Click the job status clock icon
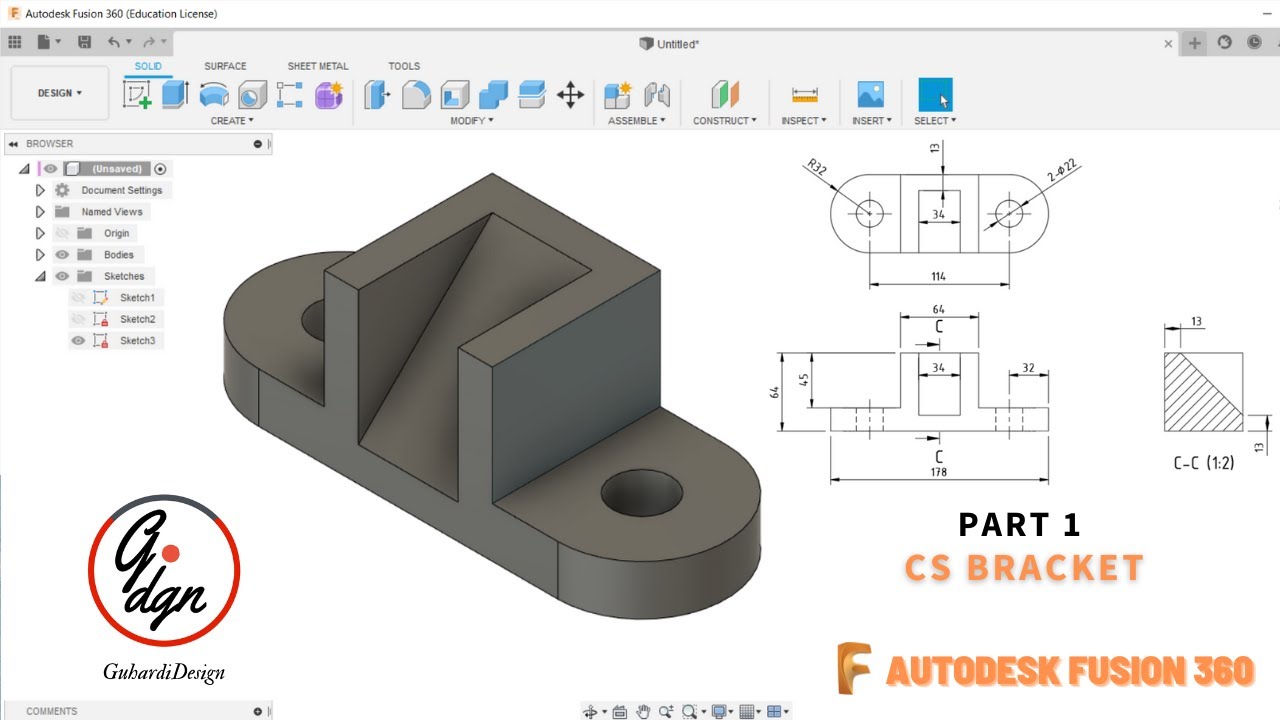Viewport: 1280px width, 720px height. 1254,42
